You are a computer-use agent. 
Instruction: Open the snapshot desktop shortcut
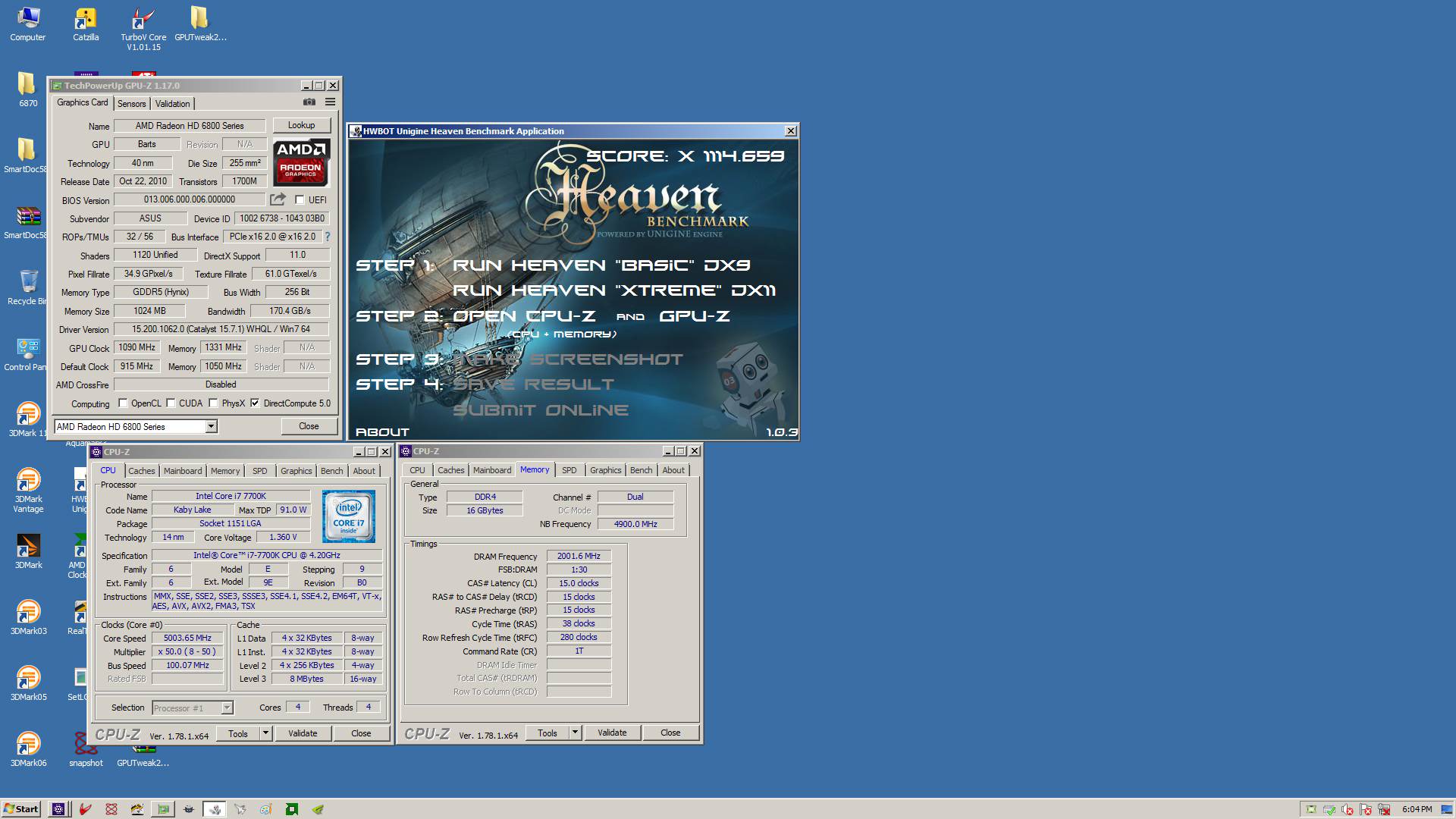[86, 749]
